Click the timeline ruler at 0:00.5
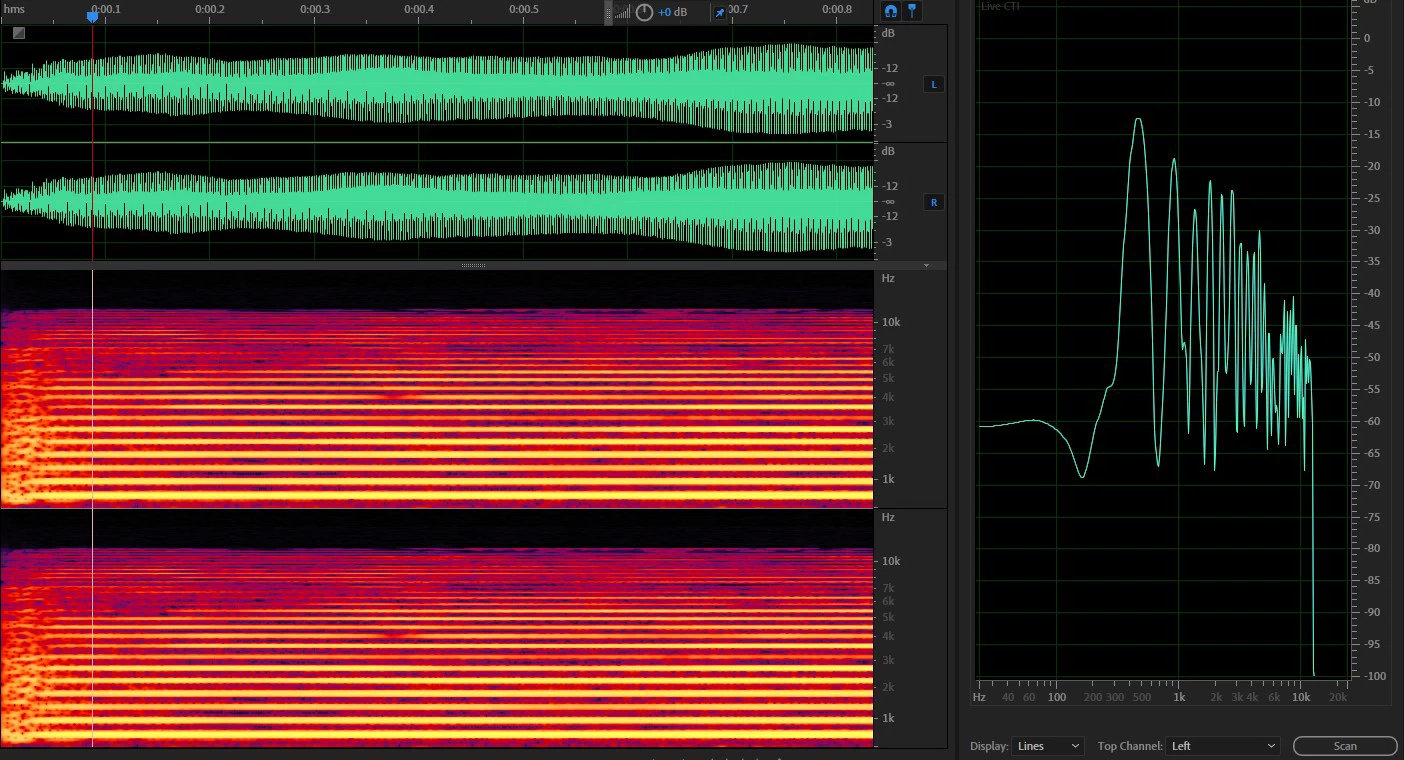This screenshot has height=760, width=1404. pos(523,10)
